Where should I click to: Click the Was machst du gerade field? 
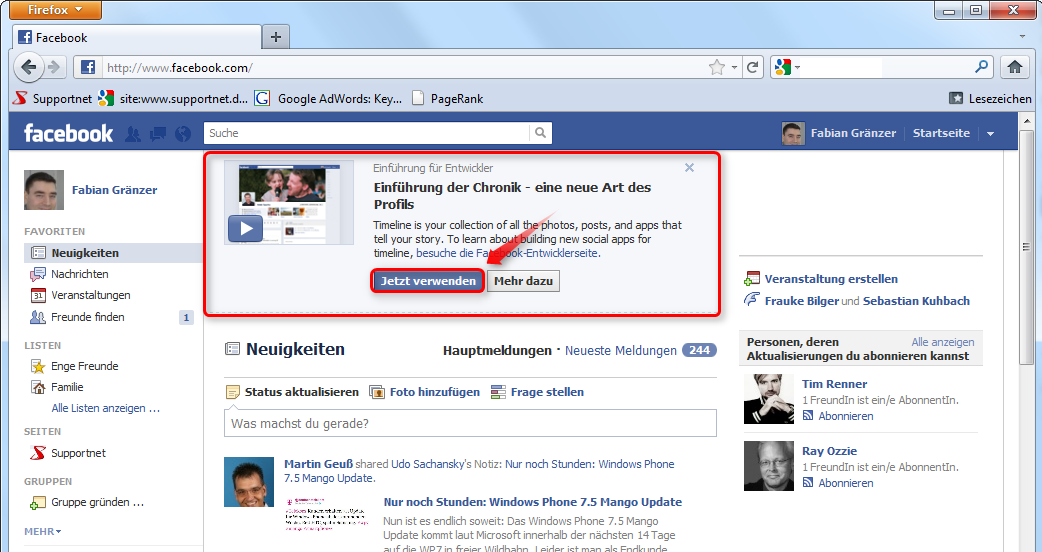coord(470,423)
